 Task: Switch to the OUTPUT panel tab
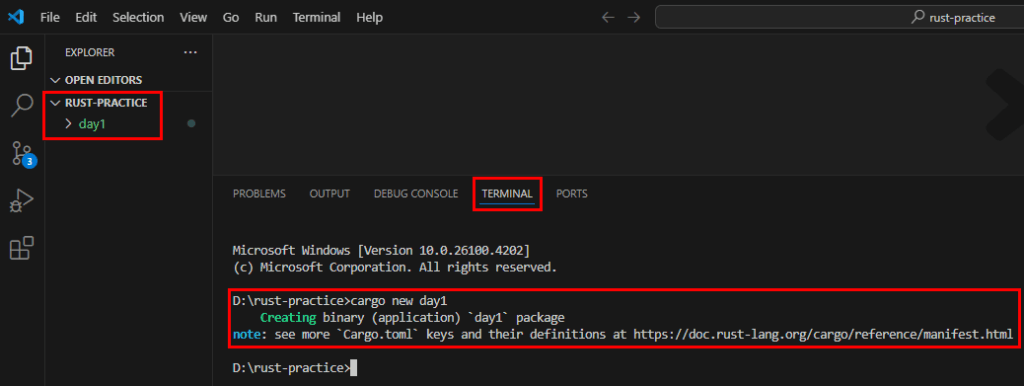click(x=330, y=194)
